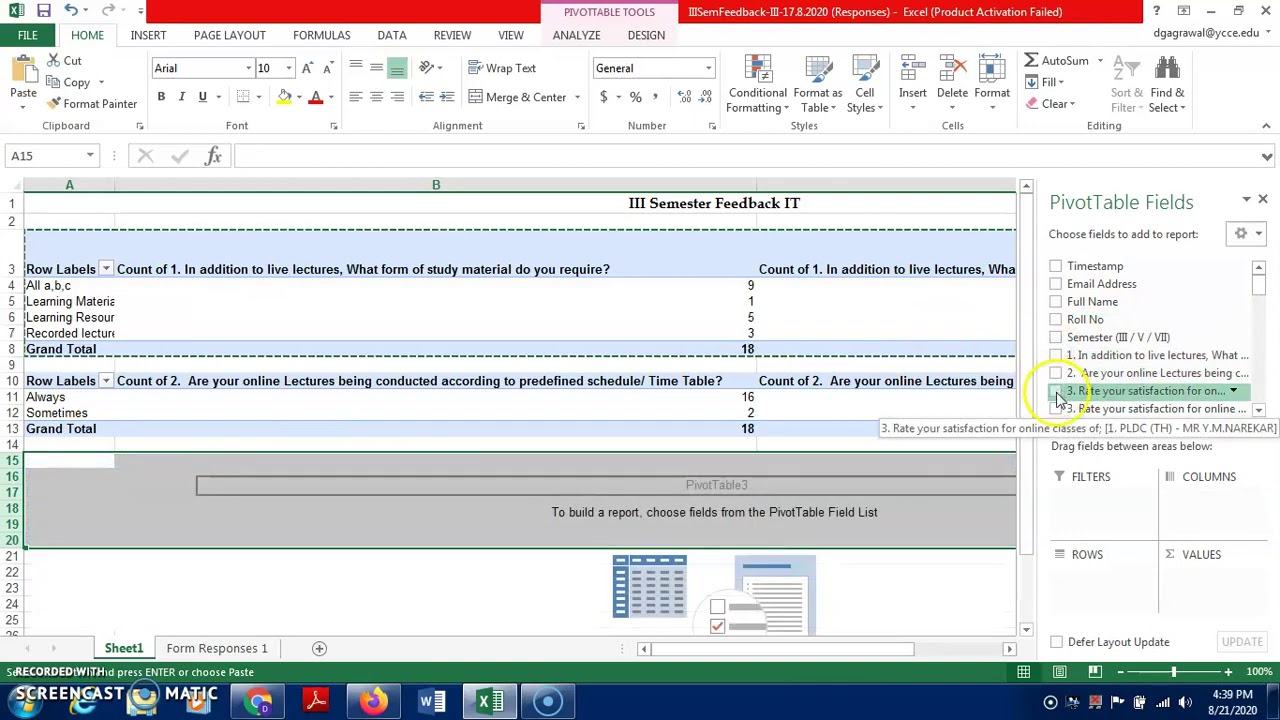Click the fill color bucket swatch

click(x=284, y=97)
